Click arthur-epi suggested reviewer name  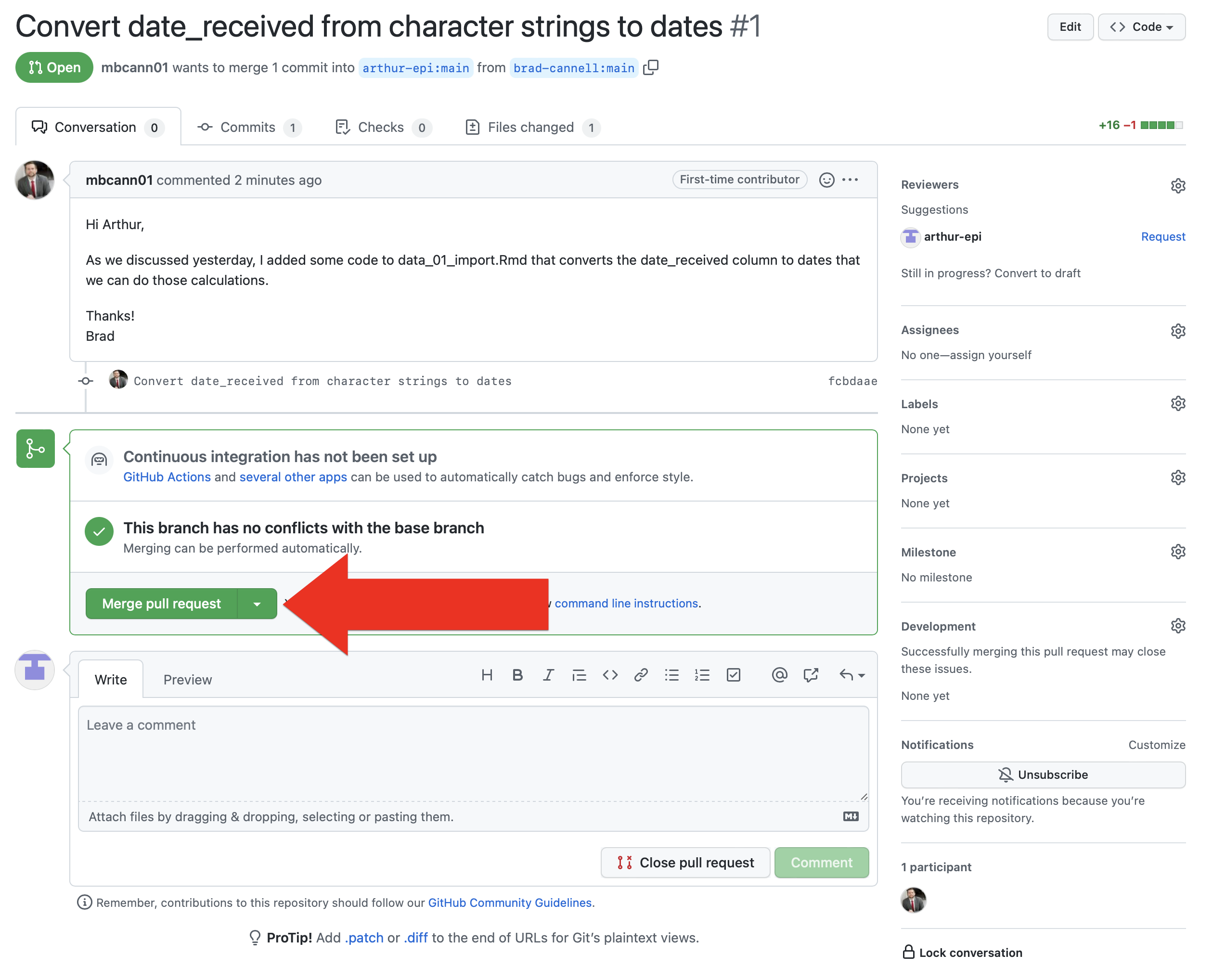pyautogui.click(x=952, y=236)
